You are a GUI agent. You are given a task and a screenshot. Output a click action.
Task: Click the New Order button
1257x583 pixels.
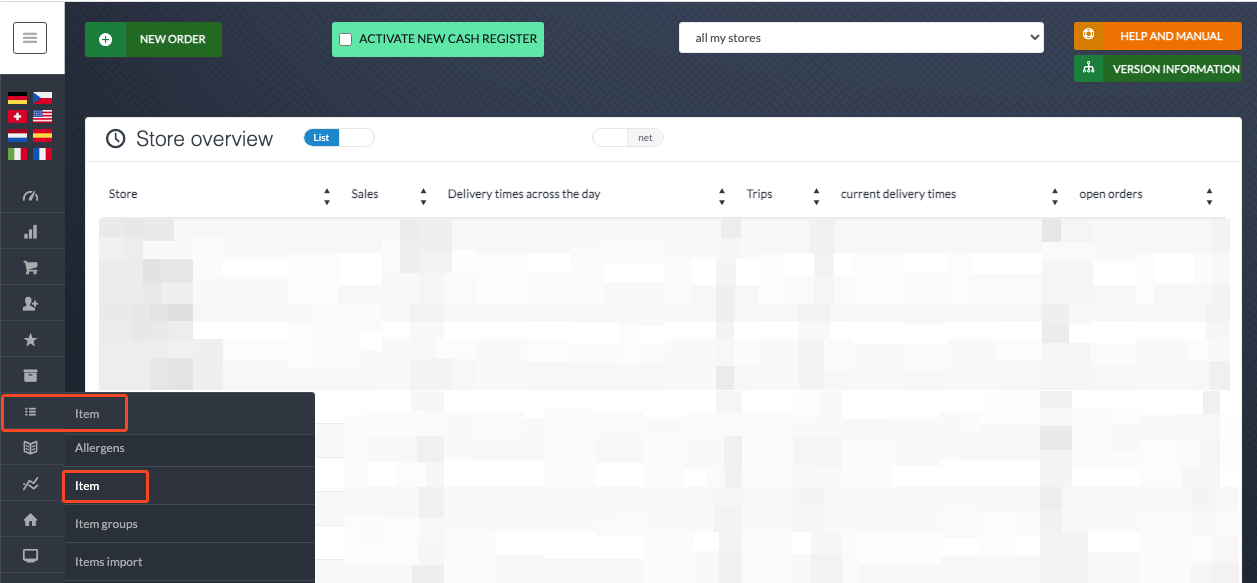pos(153,40)
